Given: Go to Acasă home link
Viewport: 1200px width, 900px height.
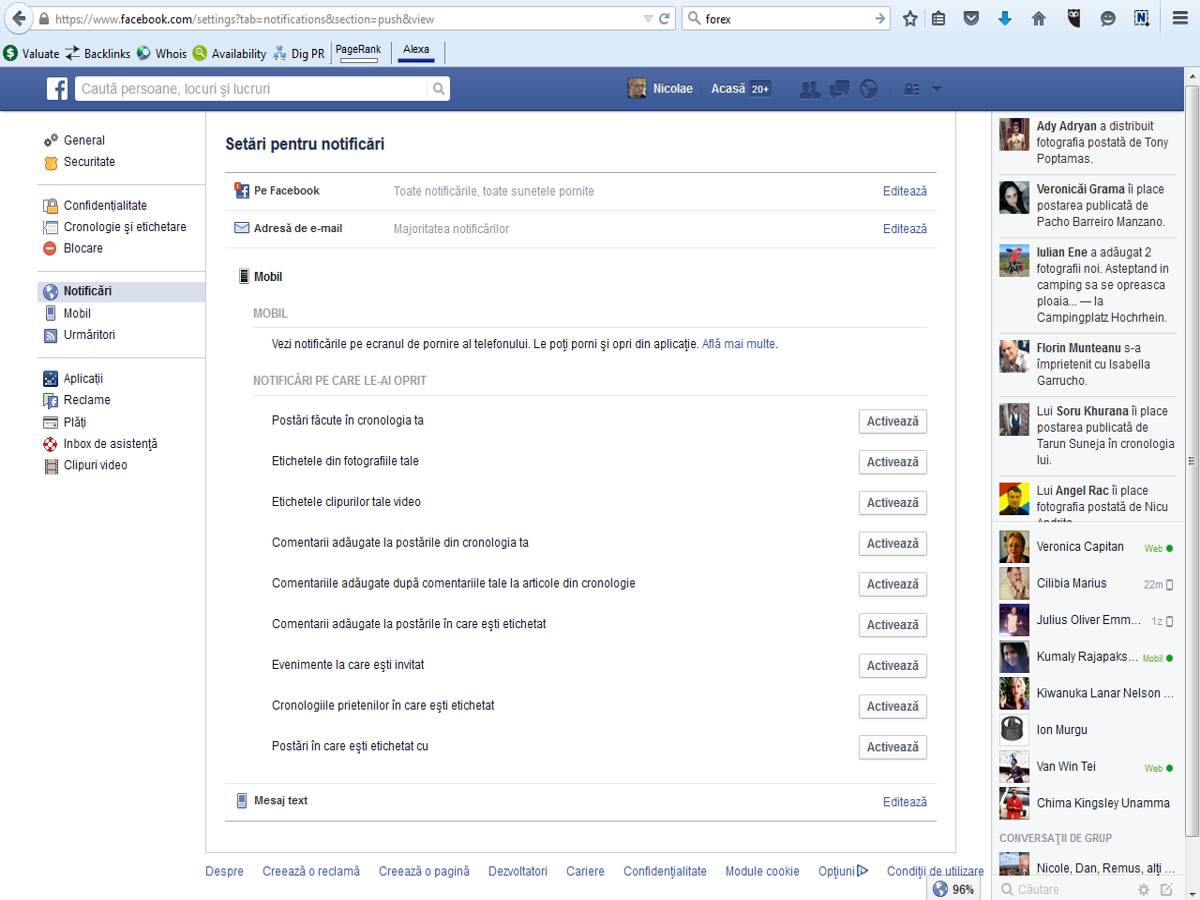Looking at the screenshot, I should 728,89.
